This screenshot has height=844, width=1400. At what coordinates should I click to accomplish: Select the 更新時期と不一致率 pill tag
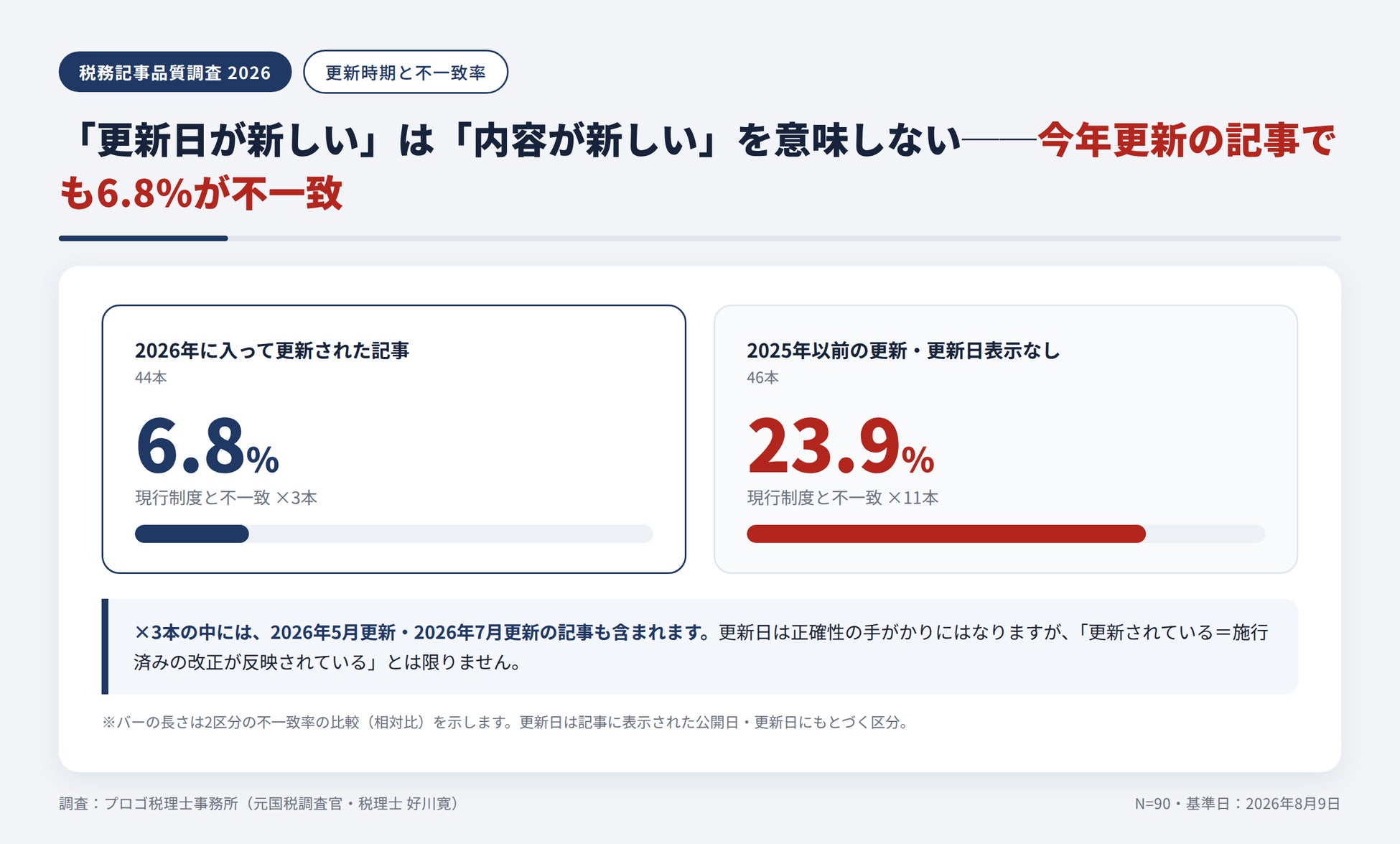406,72
